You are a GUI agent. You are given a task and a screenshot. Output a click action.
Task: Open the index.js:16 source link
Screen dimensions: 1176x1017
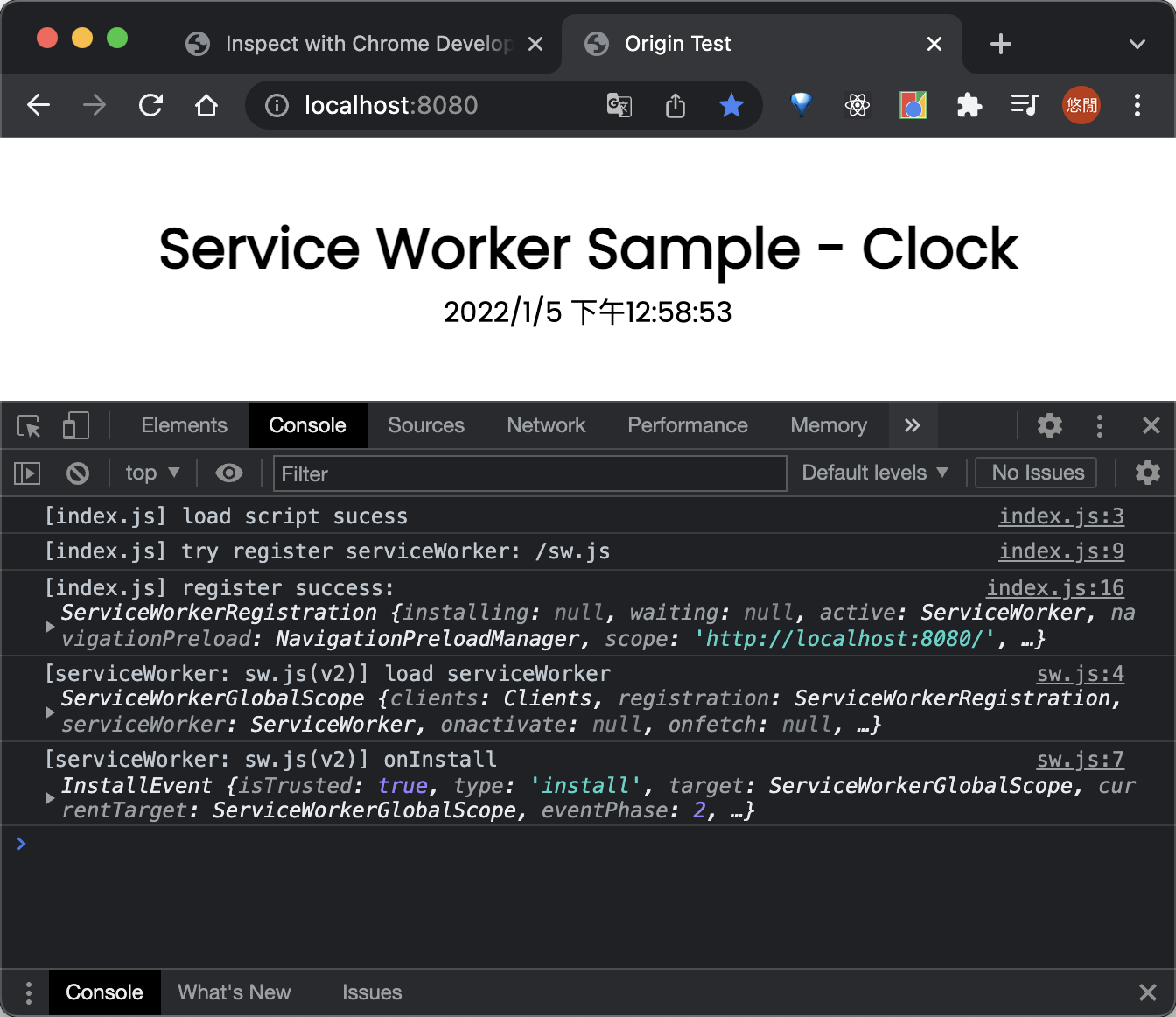coord(1055,587)
